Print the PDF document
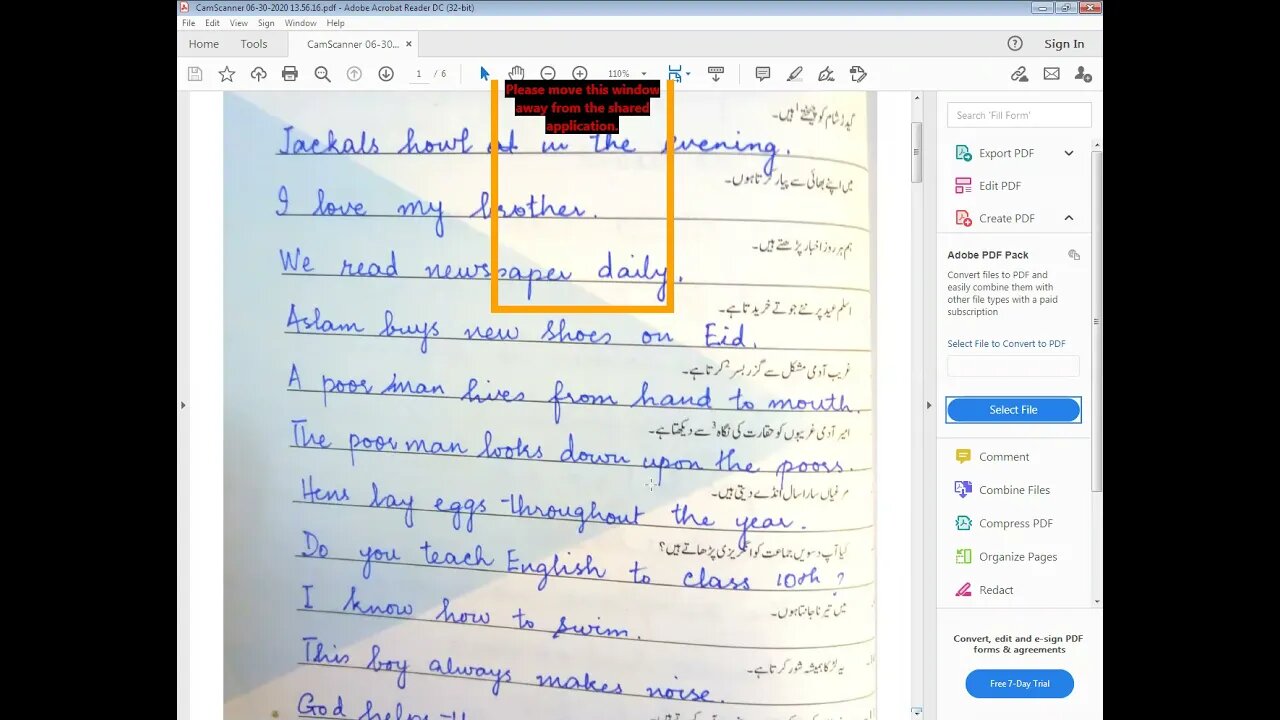Screen dimensions: 1280x720 coord(290,74)
